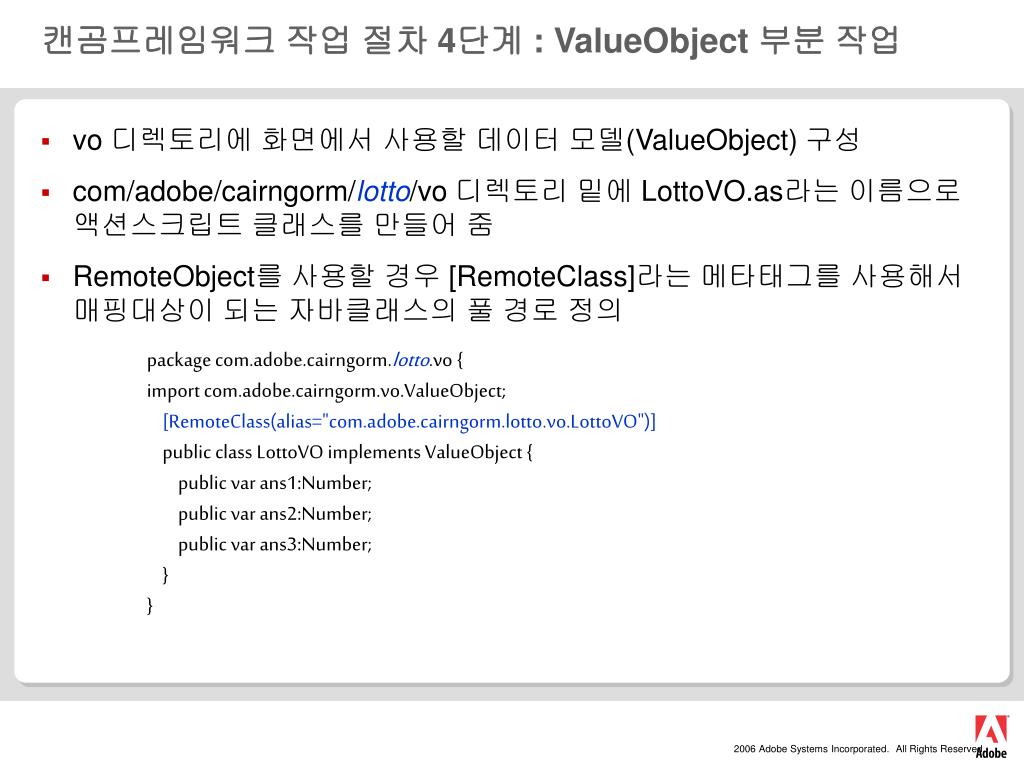1024x768 pixels.
Task: Select the import ValueObject code line
Action: (326, 391)
